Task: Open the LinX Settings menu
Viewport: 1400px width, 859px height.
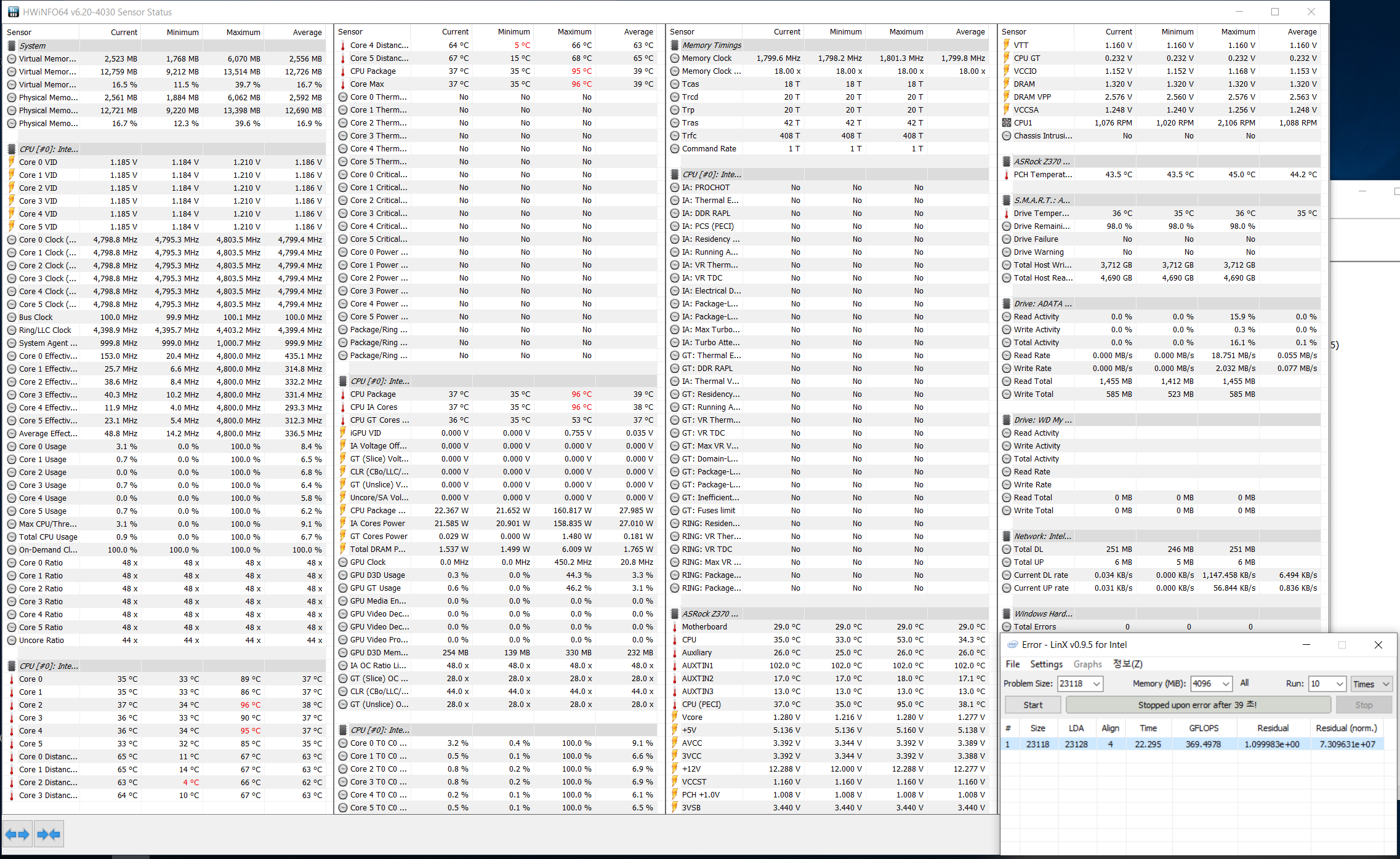Action: [1046, 664]
